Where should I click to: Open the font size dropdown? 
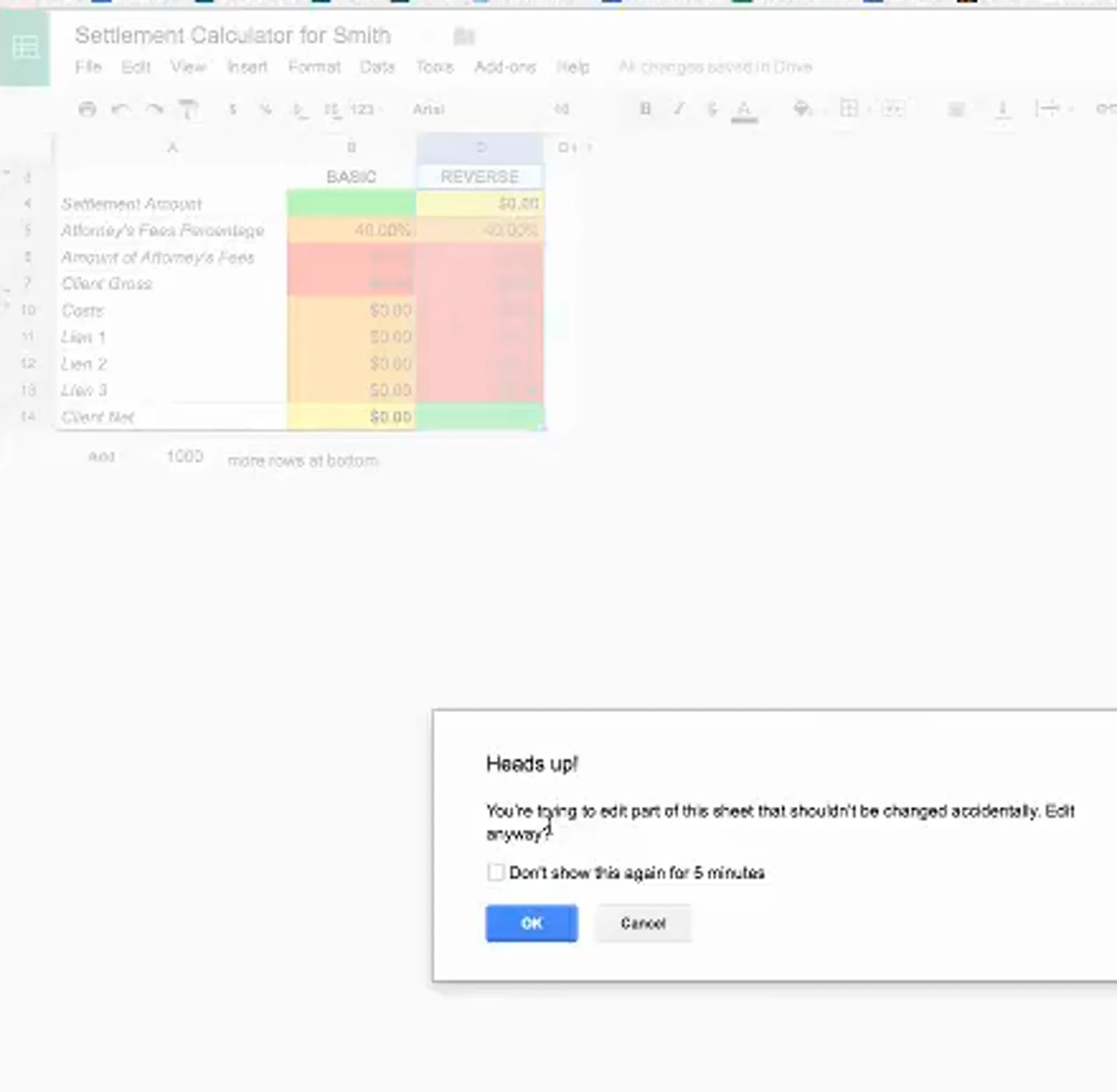click(x=562, y=109)
